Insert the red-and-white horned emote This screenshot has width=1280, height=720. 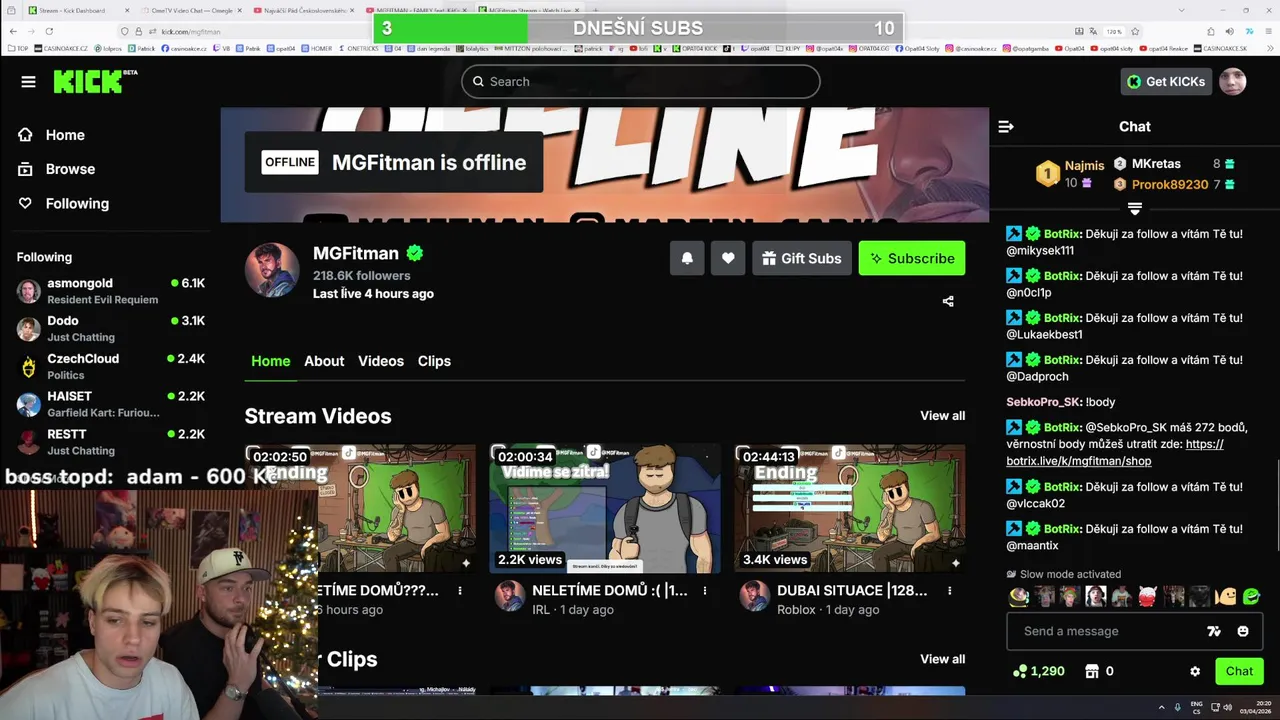pyautogui.click(x=1147, y=597)
